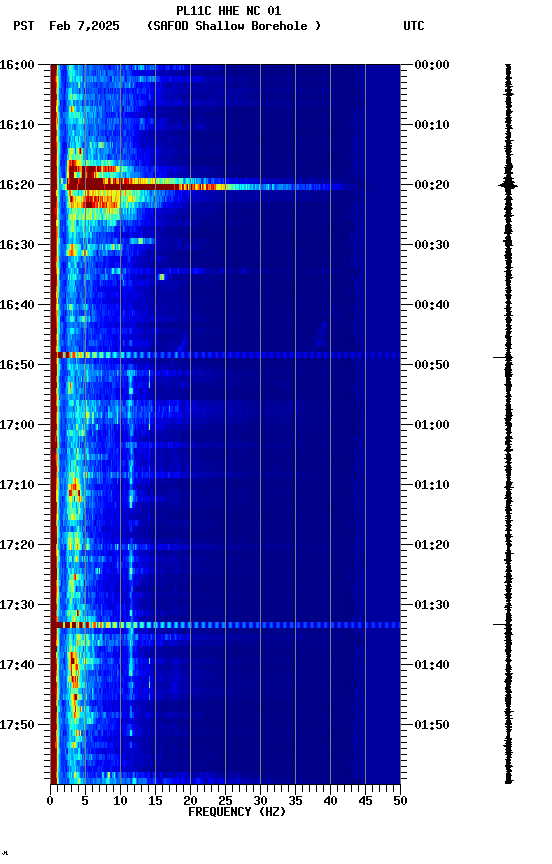This screenshot has width=552, height=864.
Task: Click the 5 Hz frequency tick label
Action: pos(85,801)
